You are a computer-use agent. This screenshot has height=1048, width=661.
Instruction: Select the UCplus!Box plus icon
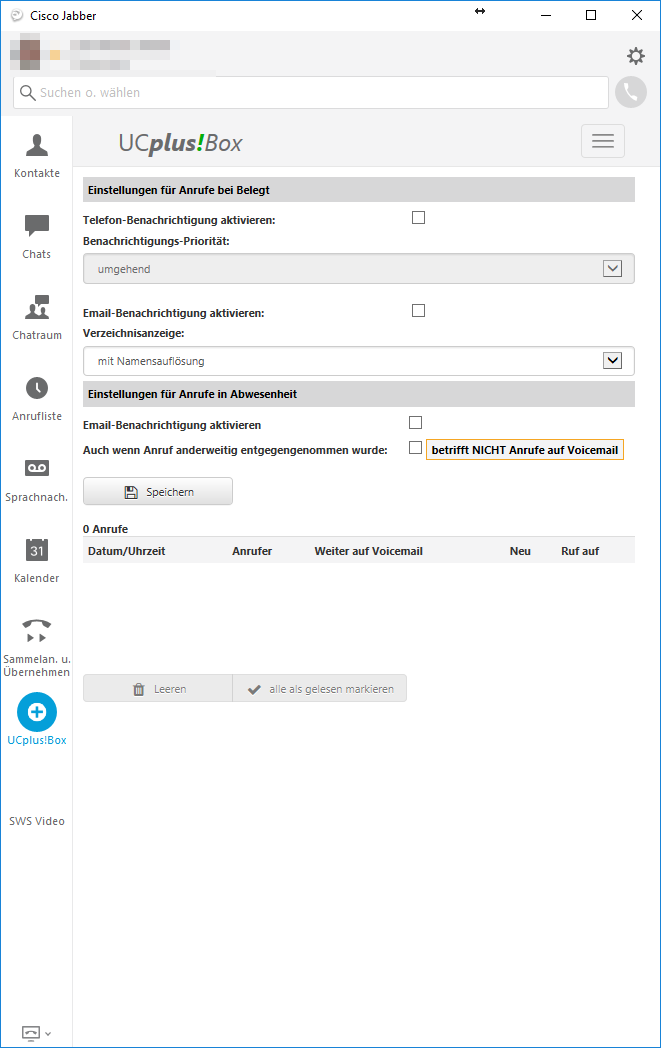pos(37,712)
